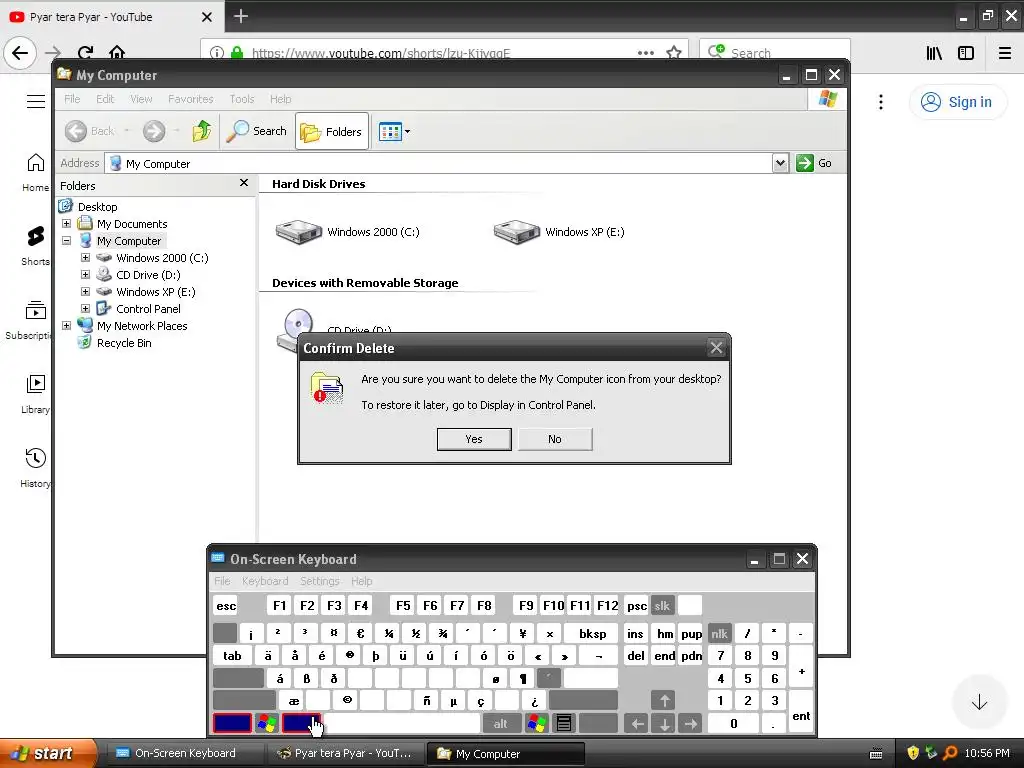Toggle the slk scroll lock key
The width and height of the screenshot is (1024, 768).
(x=662, y=605)
